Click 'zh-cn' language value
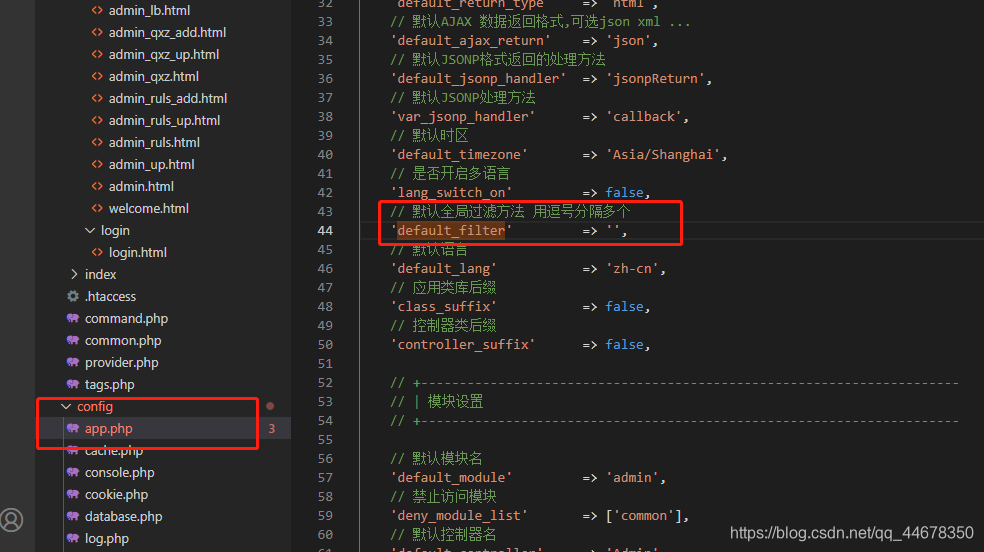 tap(632, 268)
